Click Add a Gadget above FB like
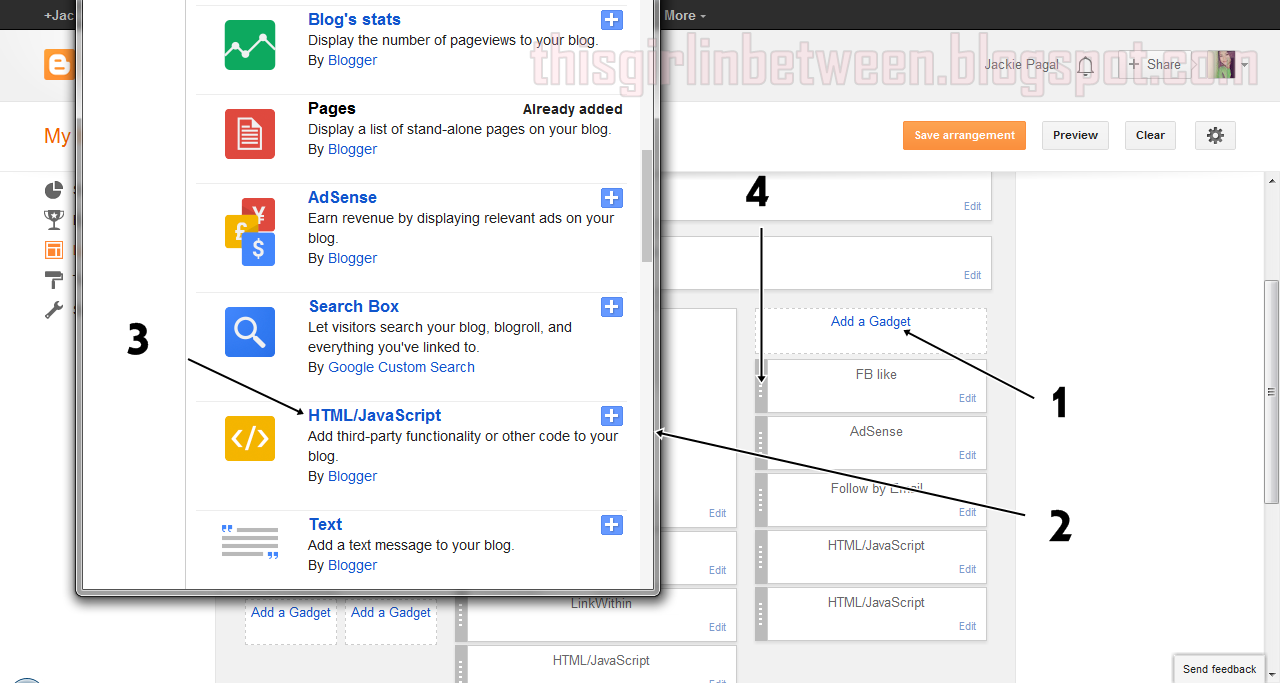This screenshot has height=683, width=1280. coord(870,321)
